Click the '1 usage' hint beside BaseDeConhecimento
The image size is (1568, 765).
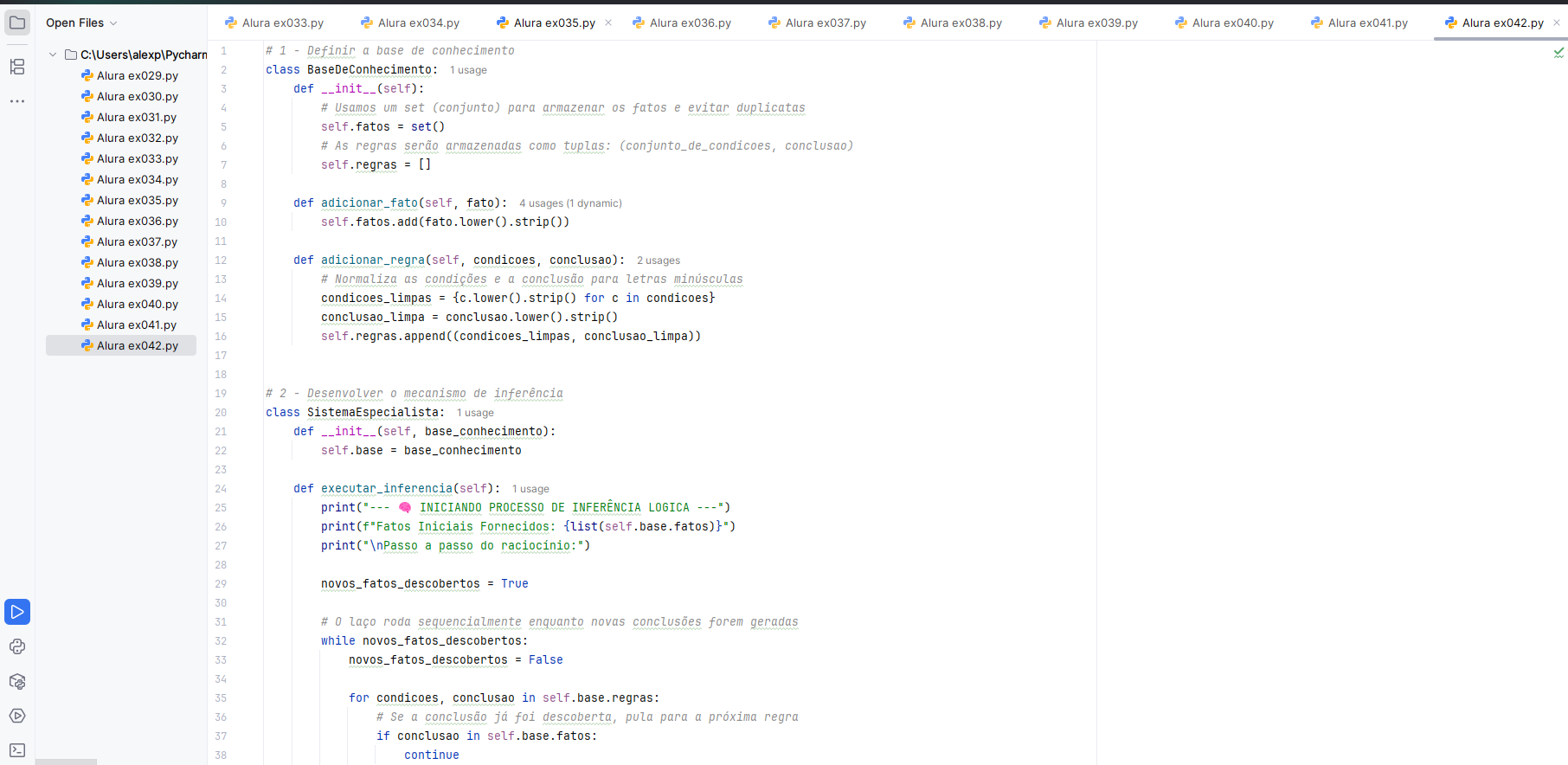pos(468,70)
